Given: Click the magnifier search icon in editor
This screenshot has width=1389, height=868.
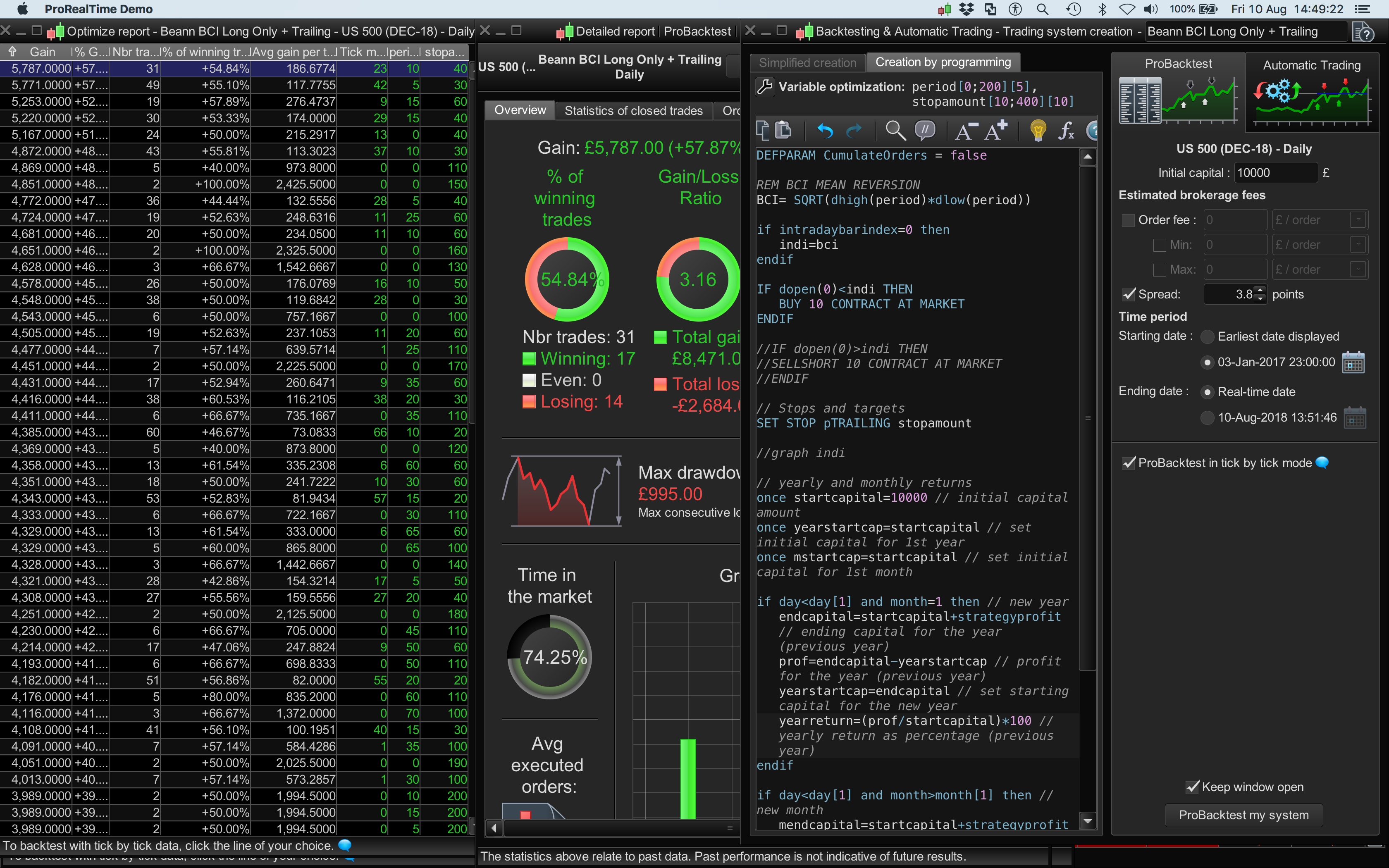Looking at the screenshot, I should tap(895, 131).
